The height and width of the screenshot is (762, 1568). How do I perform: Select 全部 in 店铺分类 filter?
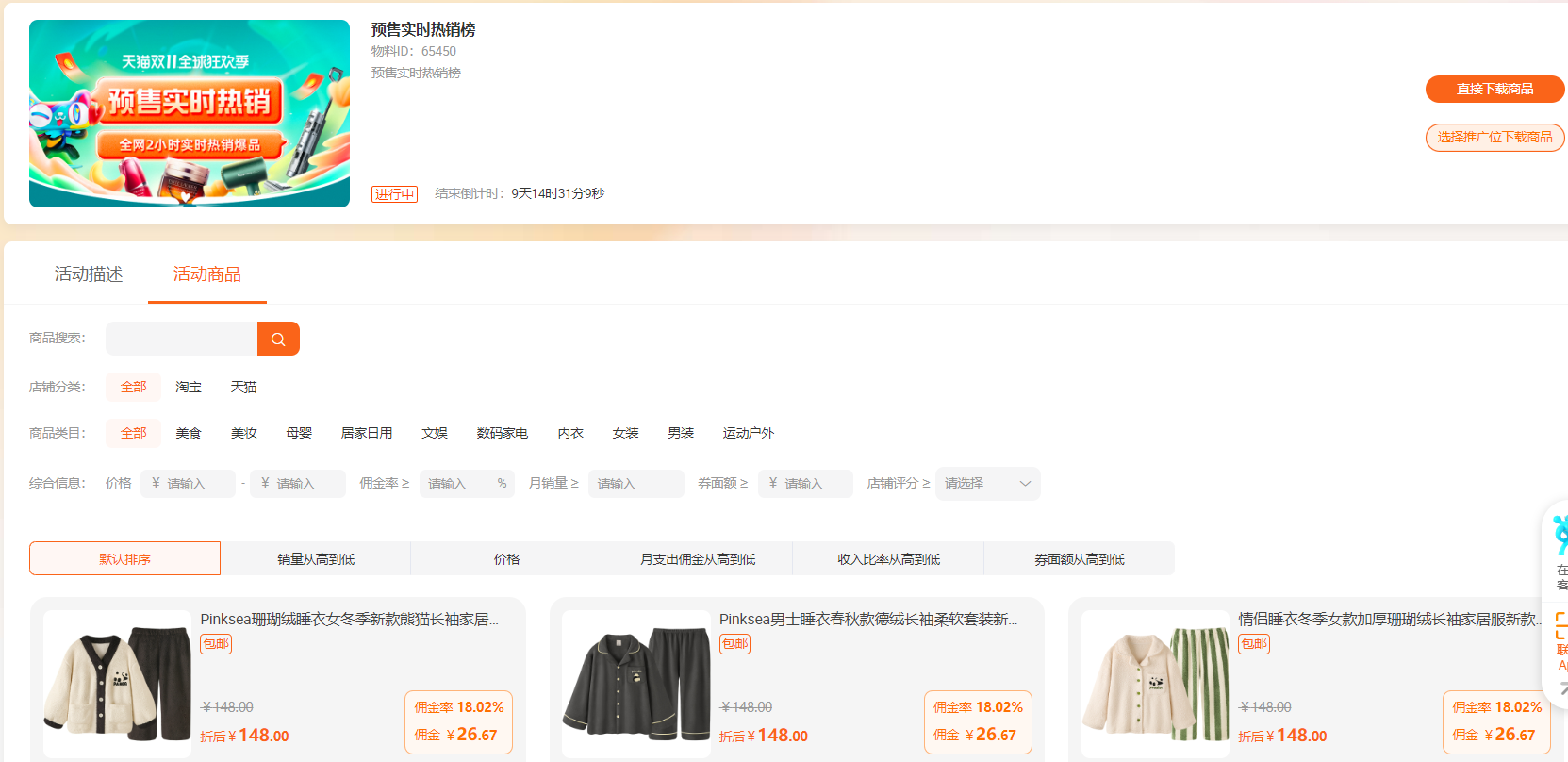point(133,387)
